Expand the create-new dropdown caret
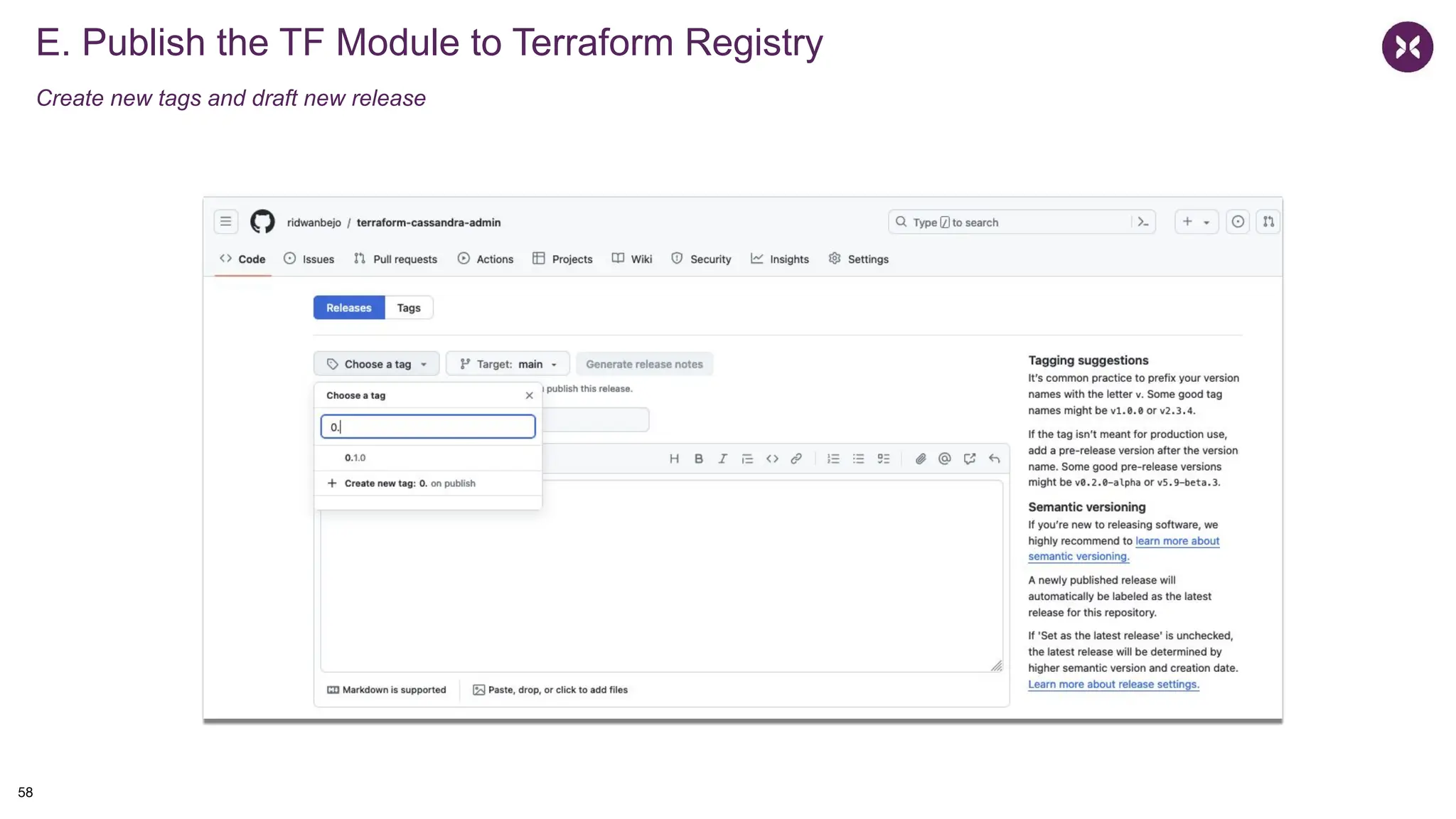Image resolution: width=1456 pixels, height=819 pixels. tap(1206, 223)
